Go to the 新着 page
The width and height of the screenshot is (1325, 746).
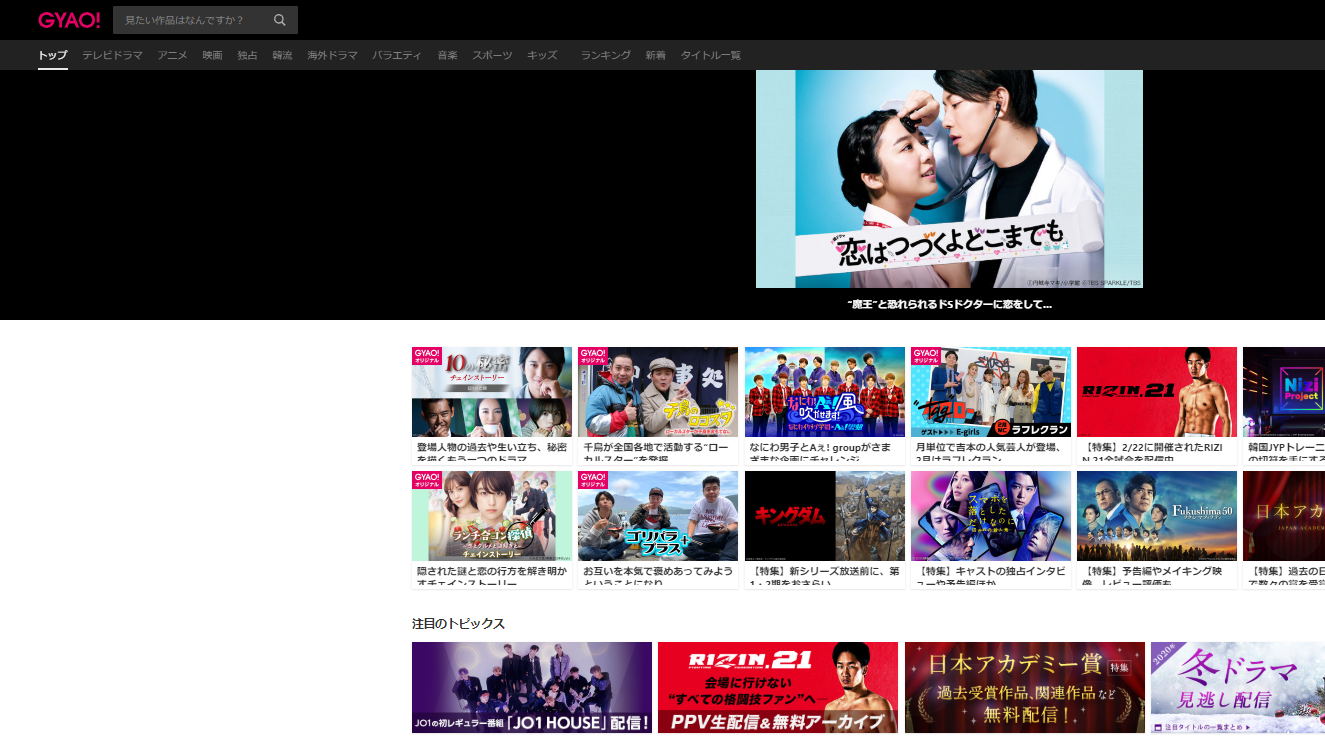coord(655,55)
